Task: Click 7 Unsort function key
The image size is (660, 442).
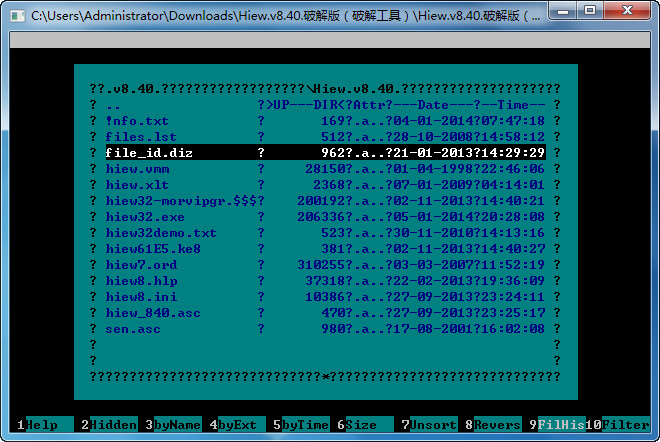Action: pos(429,425)
